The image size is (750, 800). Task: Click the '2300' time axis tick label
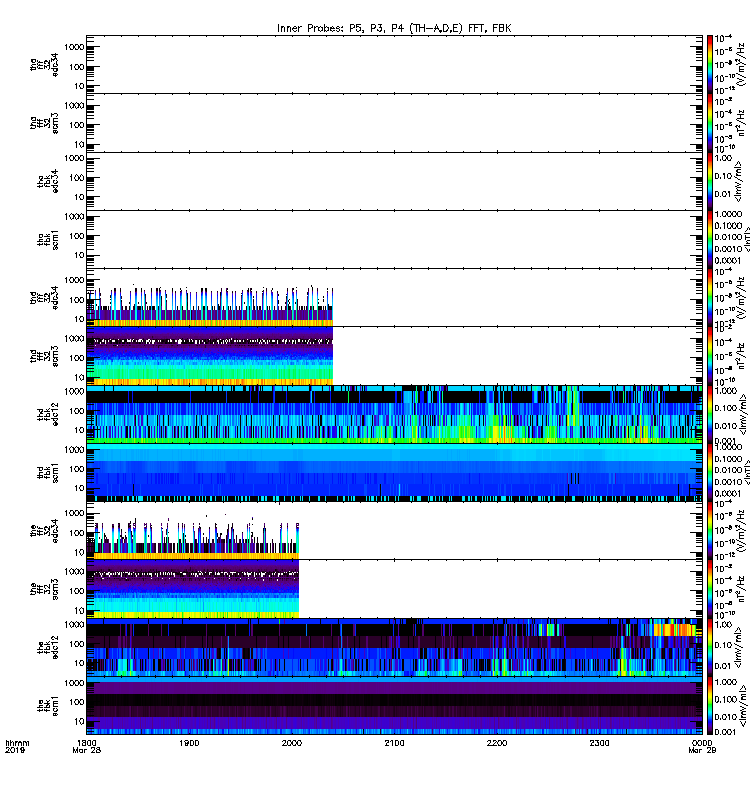pos(599,743)
